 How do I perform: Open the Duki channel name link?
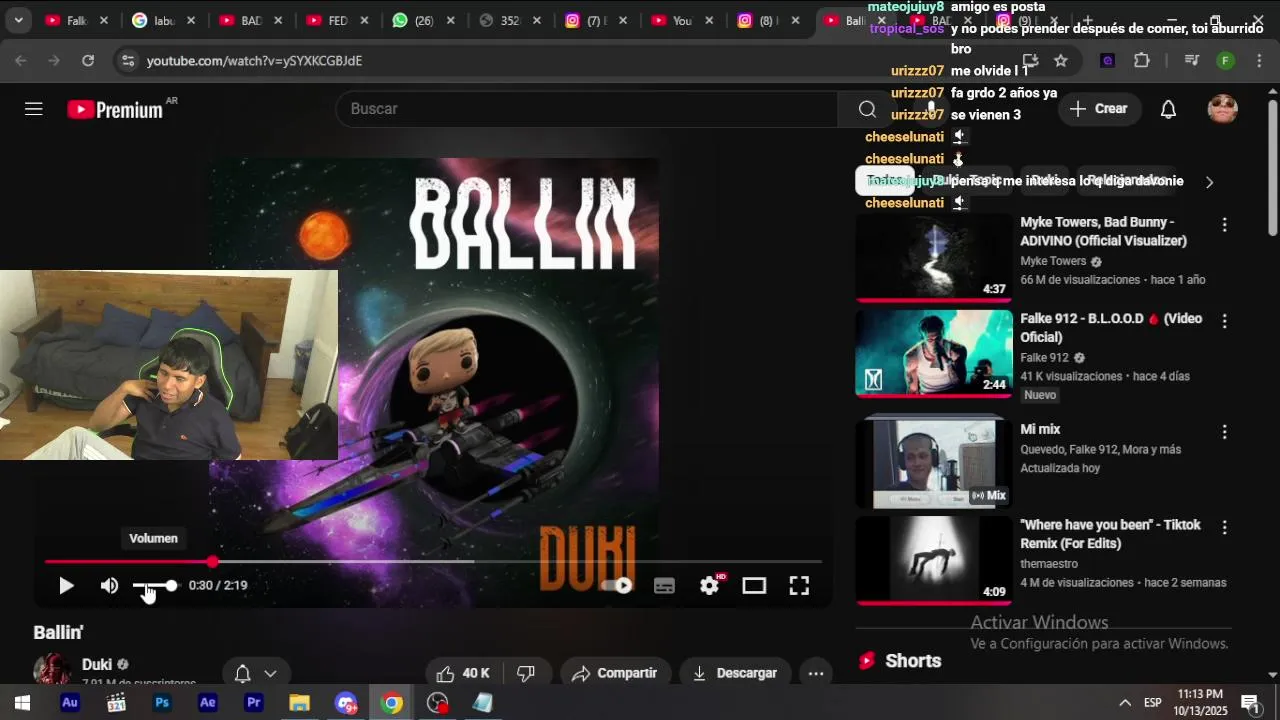[97, 665]
